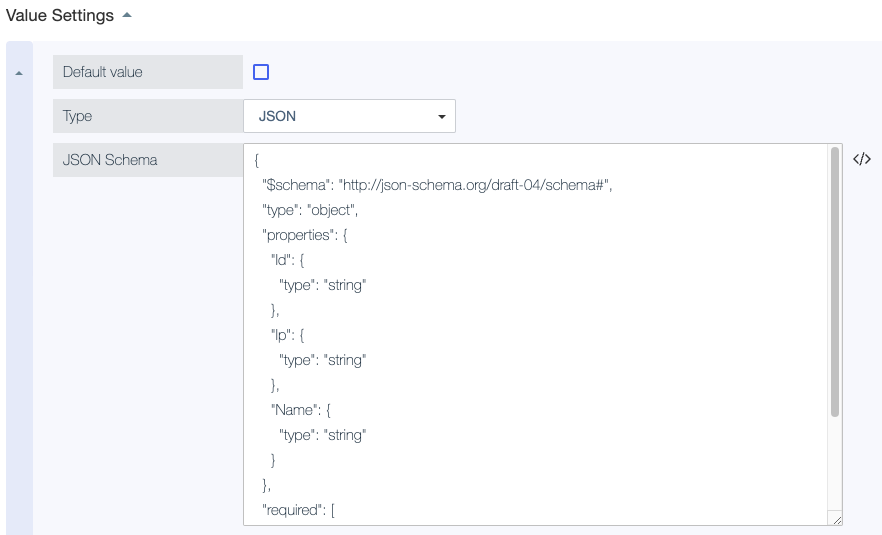Click the "Id": { line
The image size is (882, 535).
click(x=287, y=260)
